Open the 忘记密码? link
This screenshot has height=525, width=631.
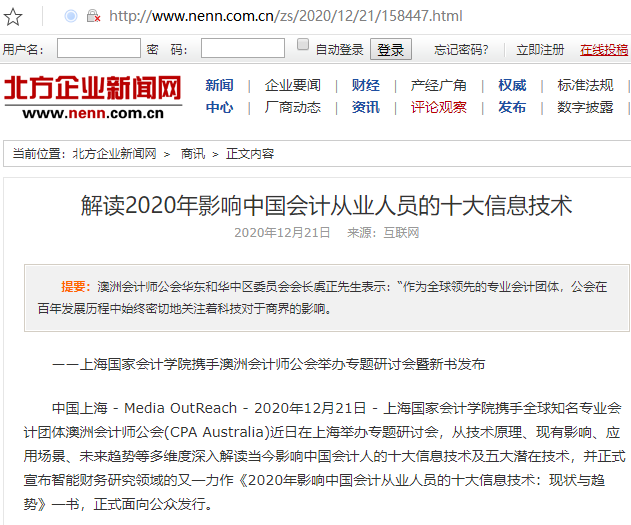click(x=461, y=50)
